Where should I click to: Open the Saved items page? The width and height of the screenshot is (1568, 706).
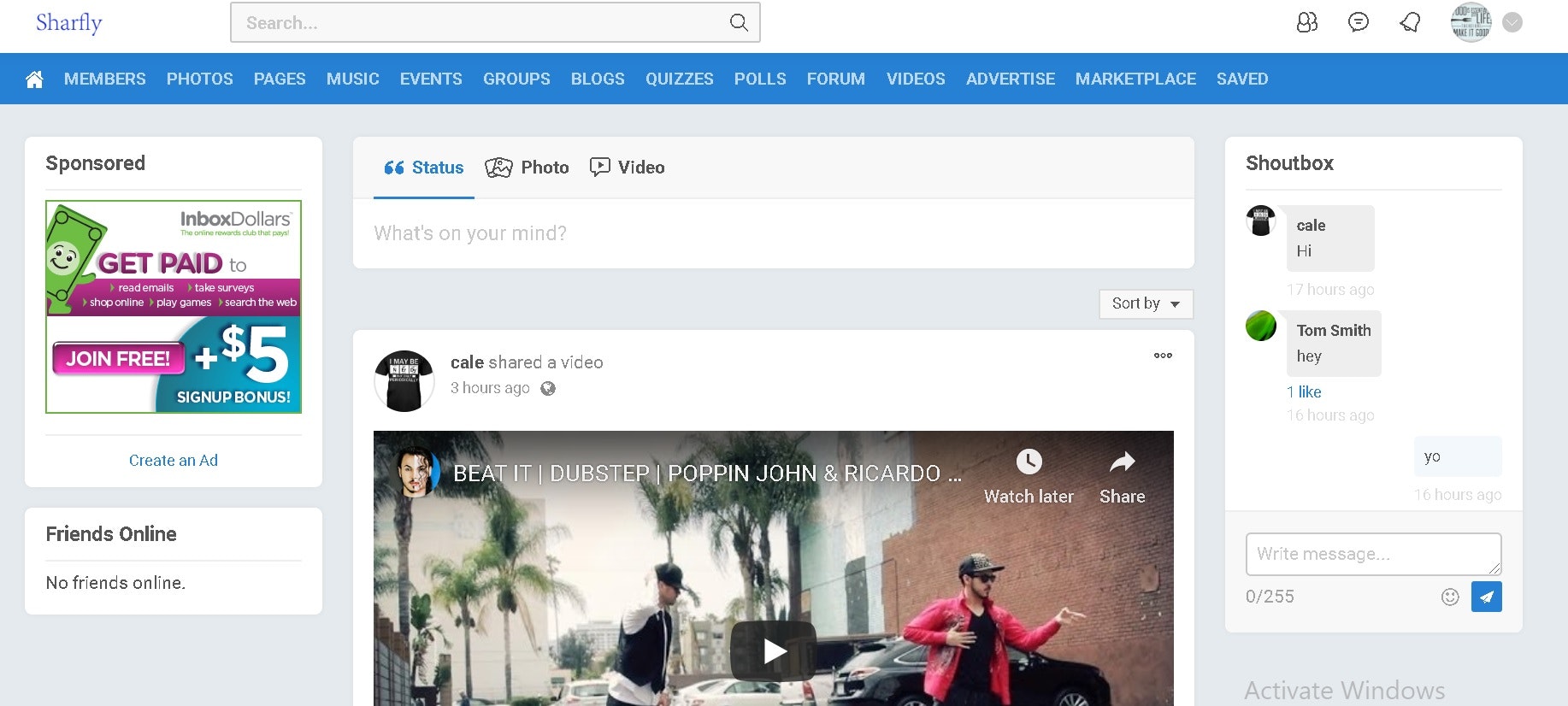tap(1242, 79)
